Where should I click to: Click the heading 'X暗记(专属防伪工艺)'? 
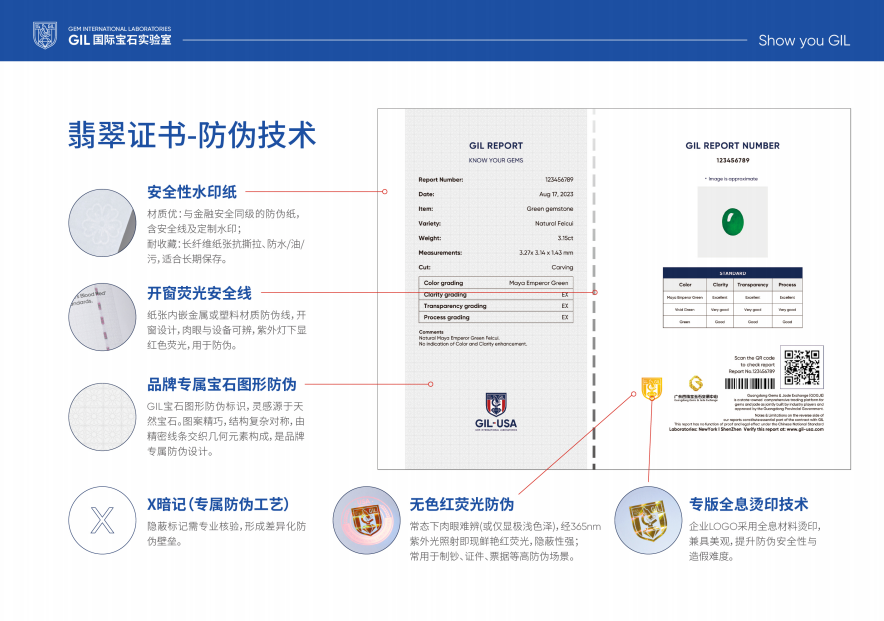point(218,504)
